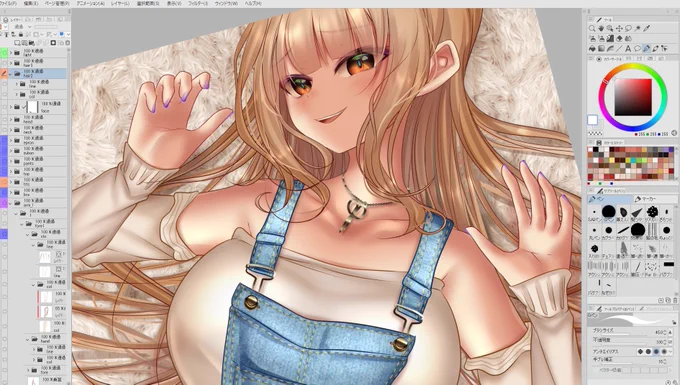Open the 編集(E) Edit menu

point(31,3)
